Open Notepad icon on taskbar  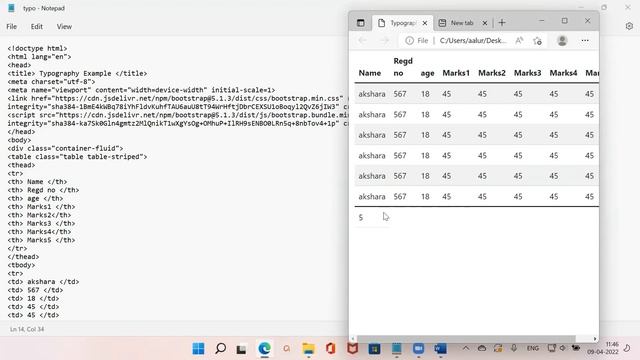pyautogui.click(x=396, y=349)
